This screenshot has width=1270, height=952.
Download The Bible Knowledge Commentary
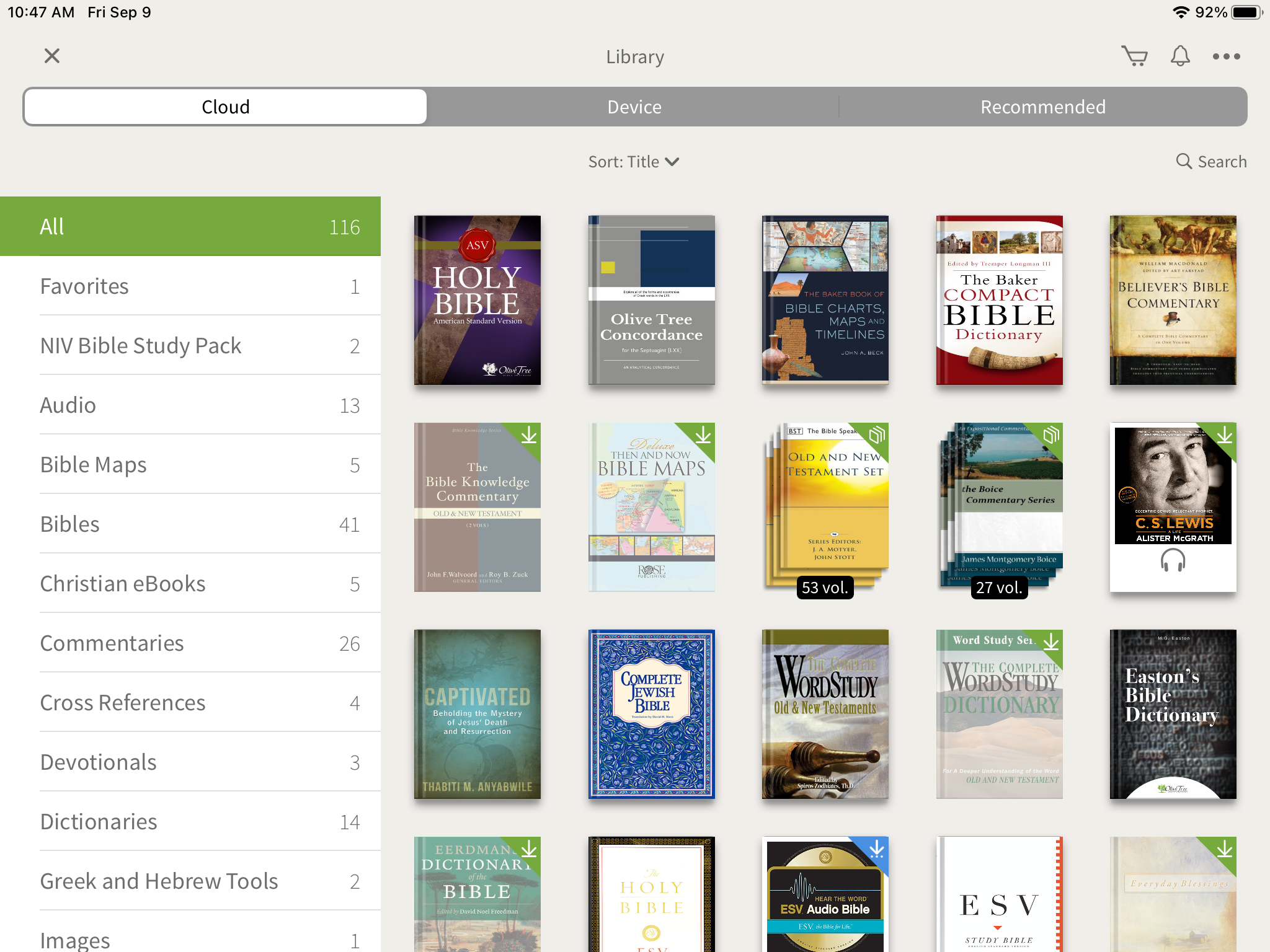point(528,436)
